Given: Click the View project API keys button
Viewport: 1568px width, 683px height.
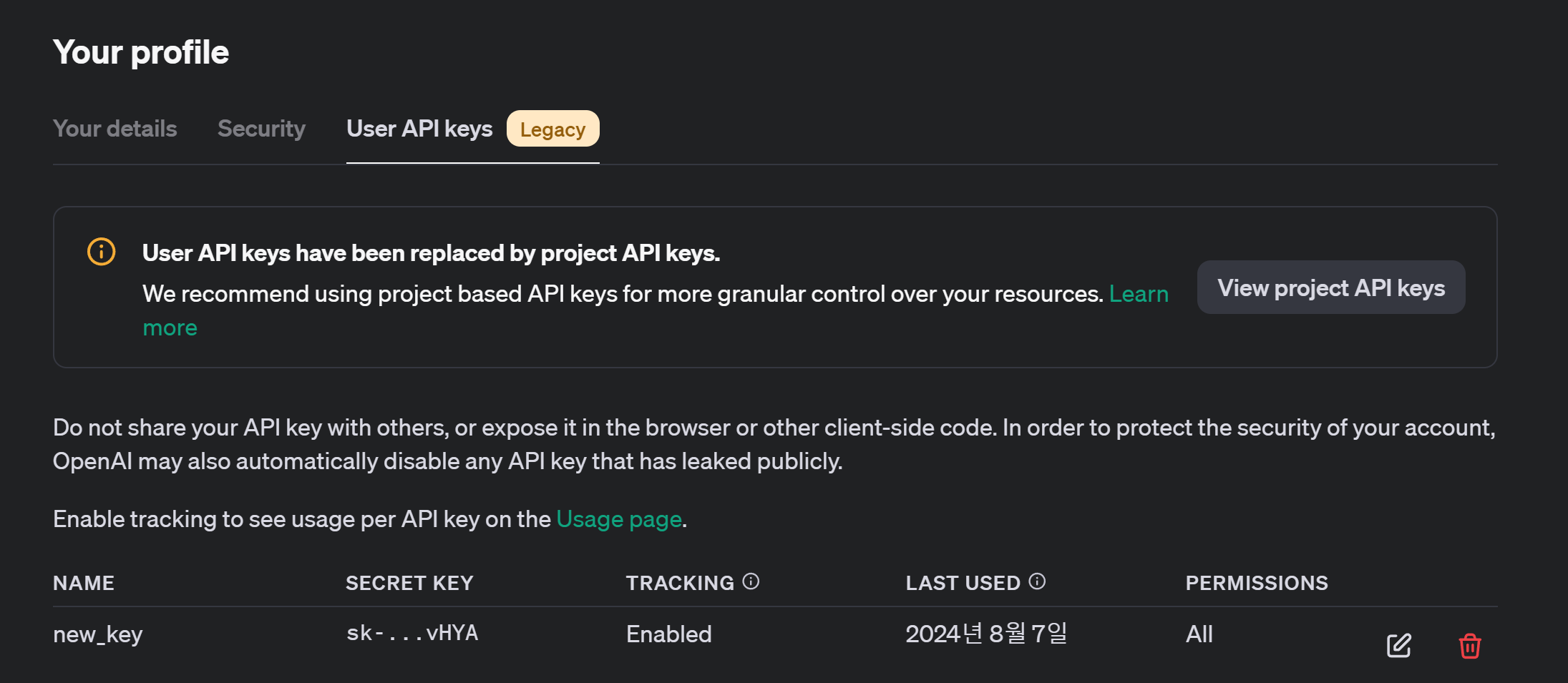Looking at the screenshot, I should click(x=1331, y=288).
